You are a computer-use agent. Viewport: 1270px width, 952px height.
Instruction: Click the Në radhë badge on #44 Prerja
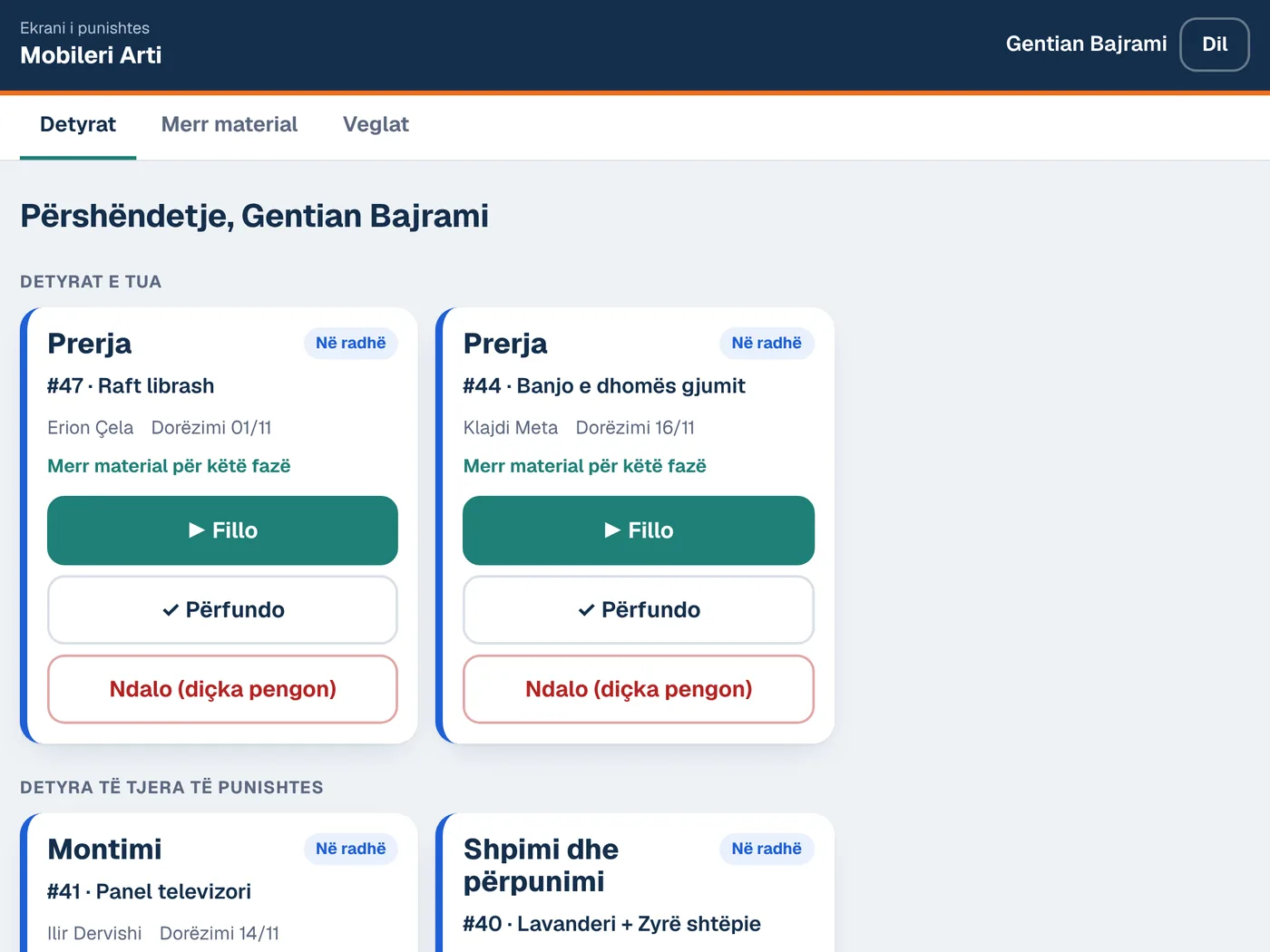tap(767, 344)
